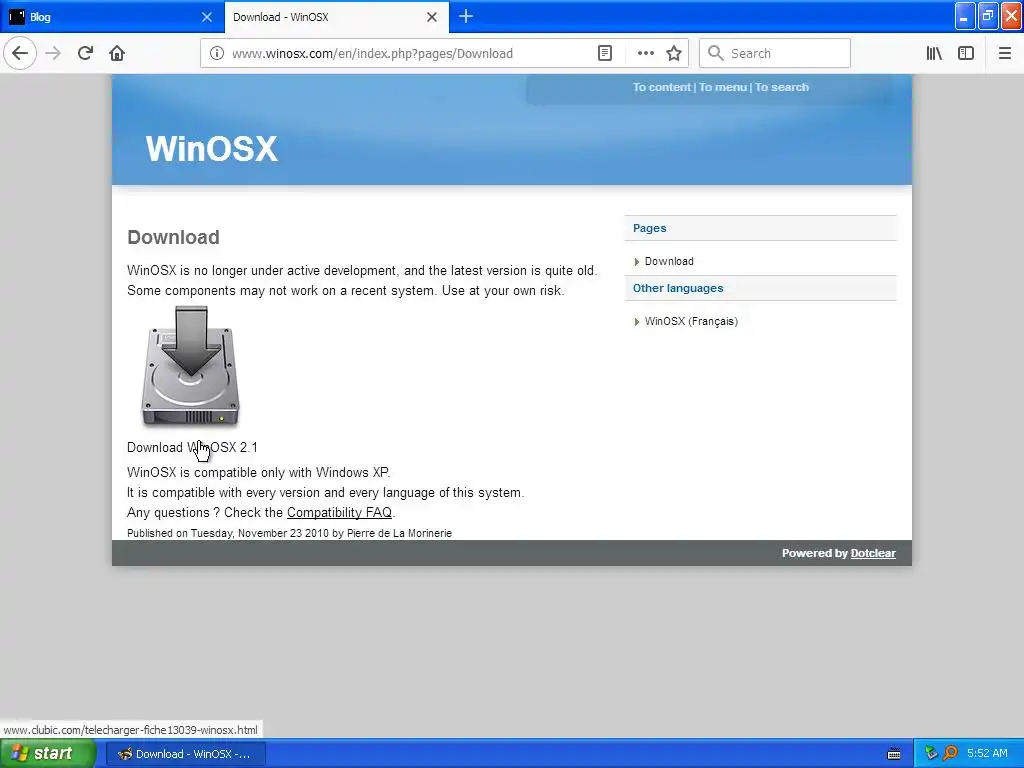Close the Blog tab
Viewport: 1024px width, 768px height.
206,17
